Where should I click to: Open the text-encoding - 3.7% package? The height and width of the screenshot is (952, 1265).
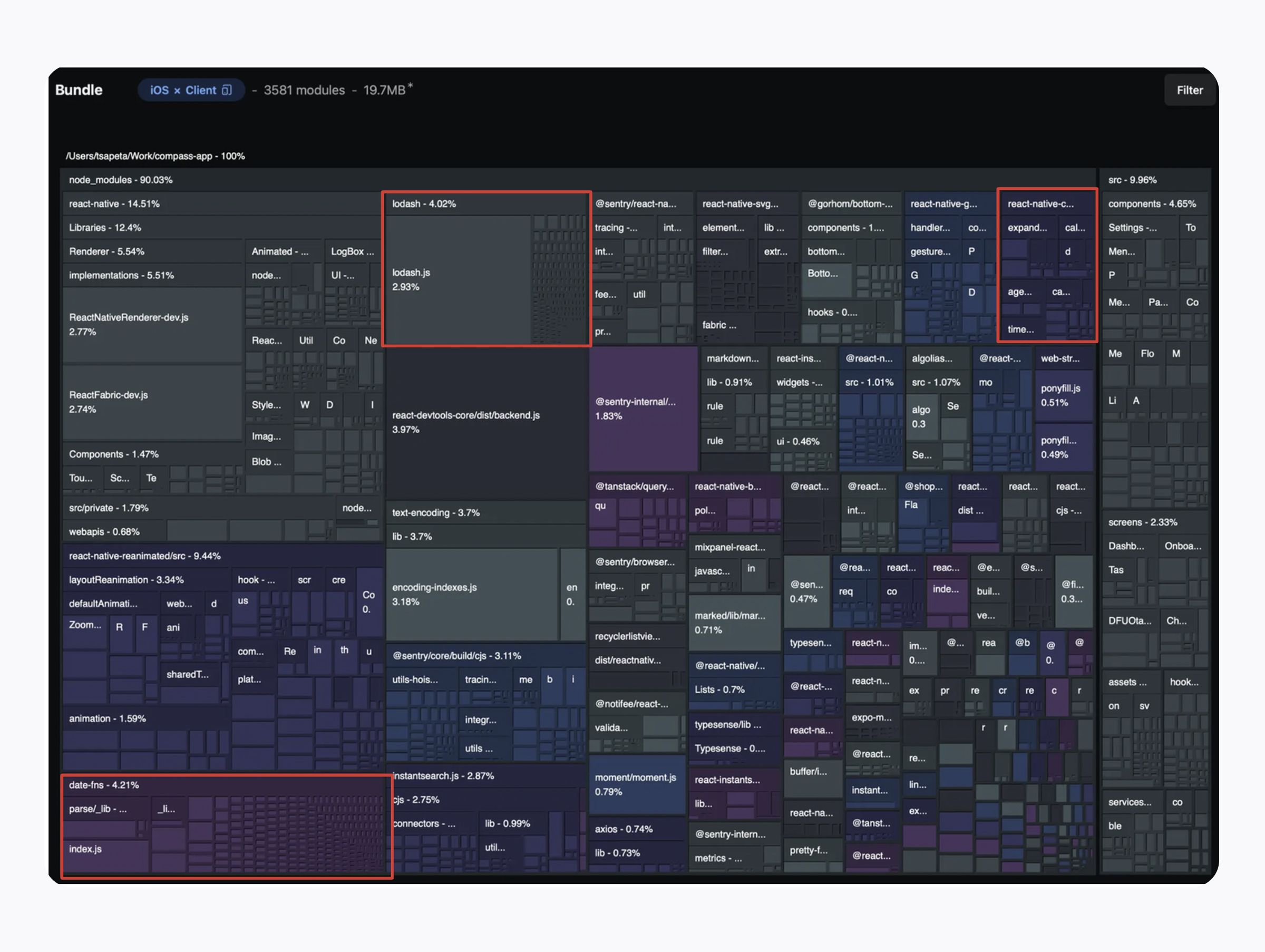[x=486, y=513]
